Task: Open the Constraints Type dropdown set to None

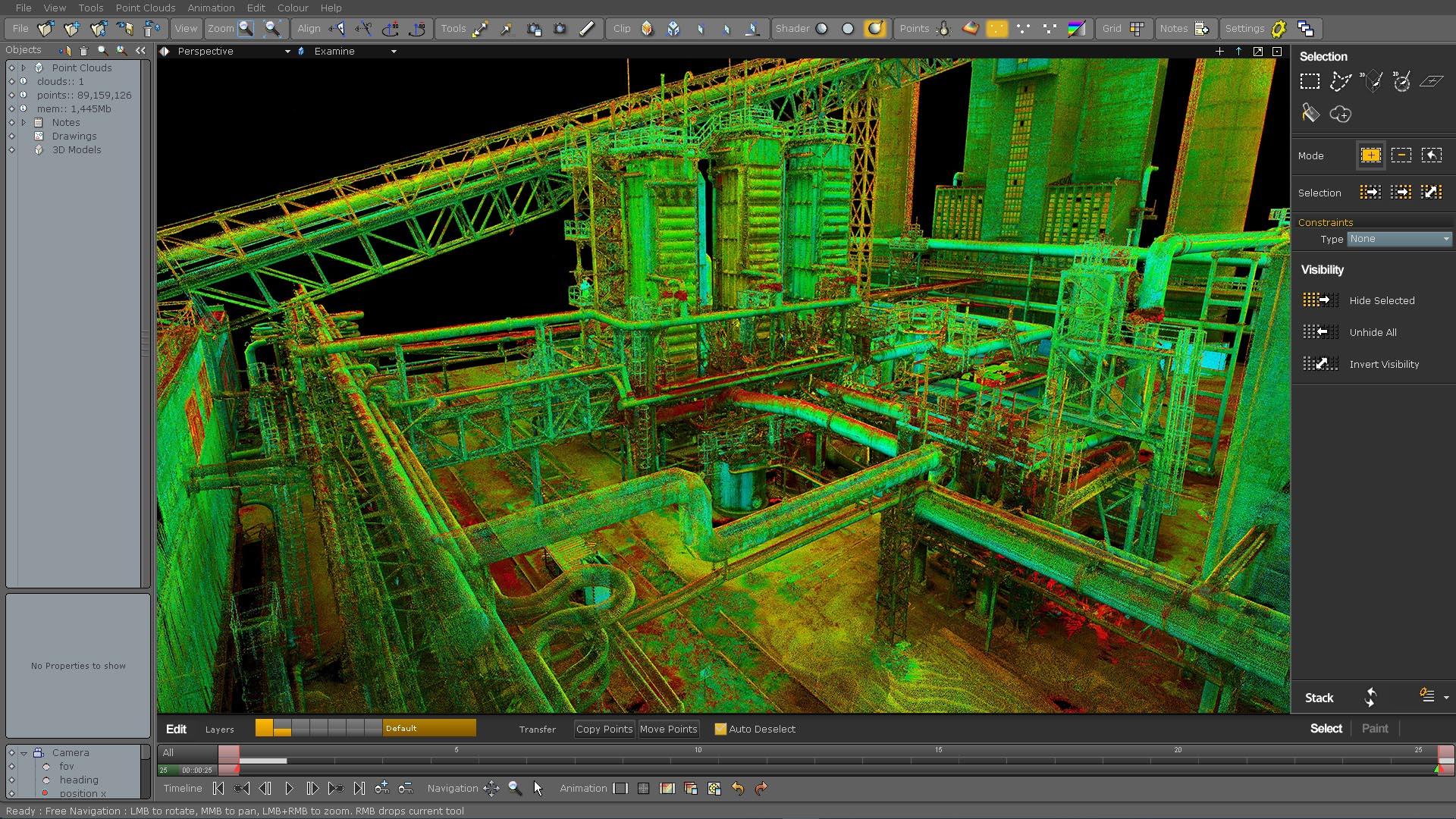Action: (1398, 239)
